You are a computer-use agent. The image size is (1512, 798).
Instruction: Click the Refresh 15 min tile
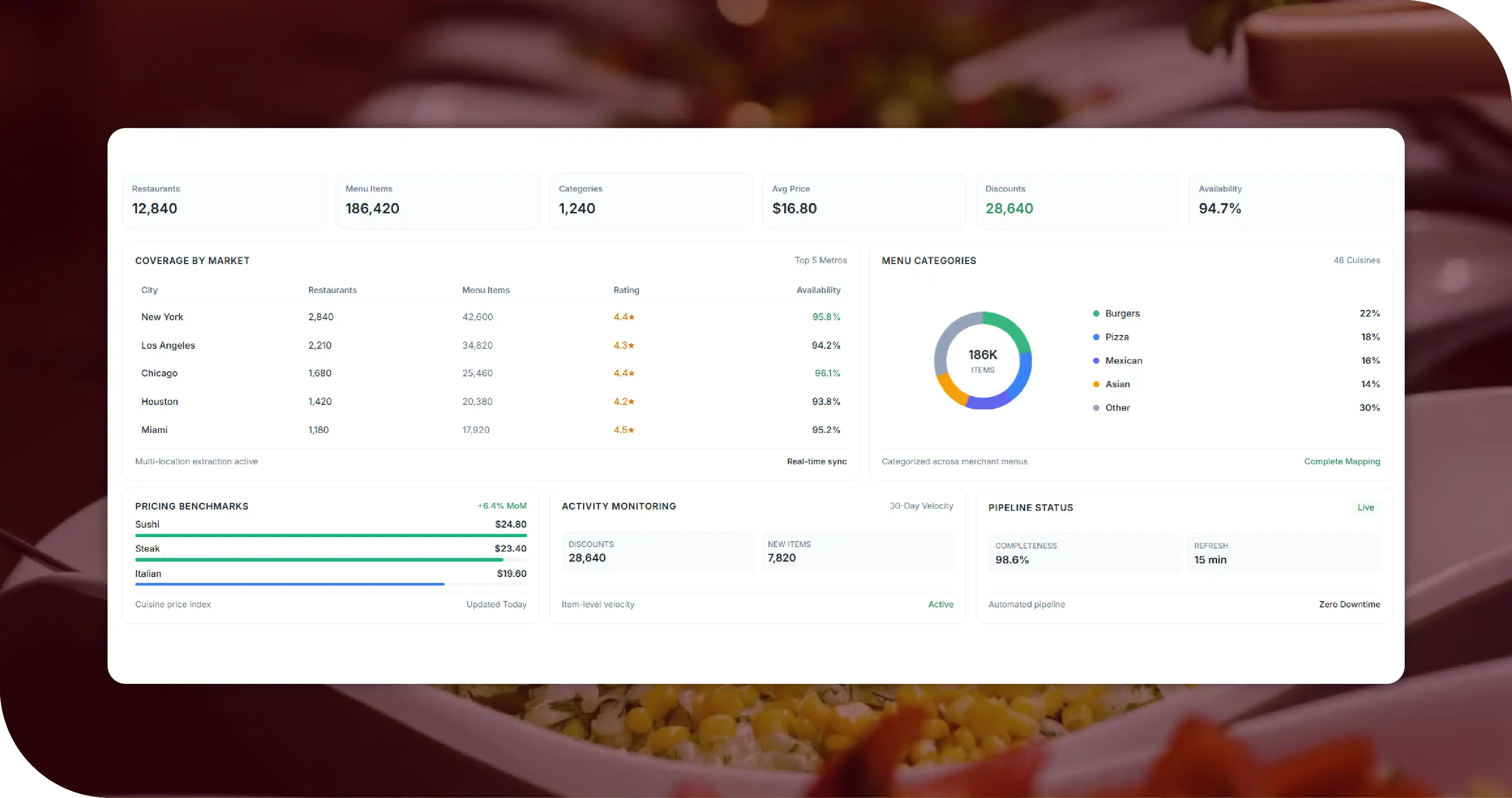[x=1284, y=554]
